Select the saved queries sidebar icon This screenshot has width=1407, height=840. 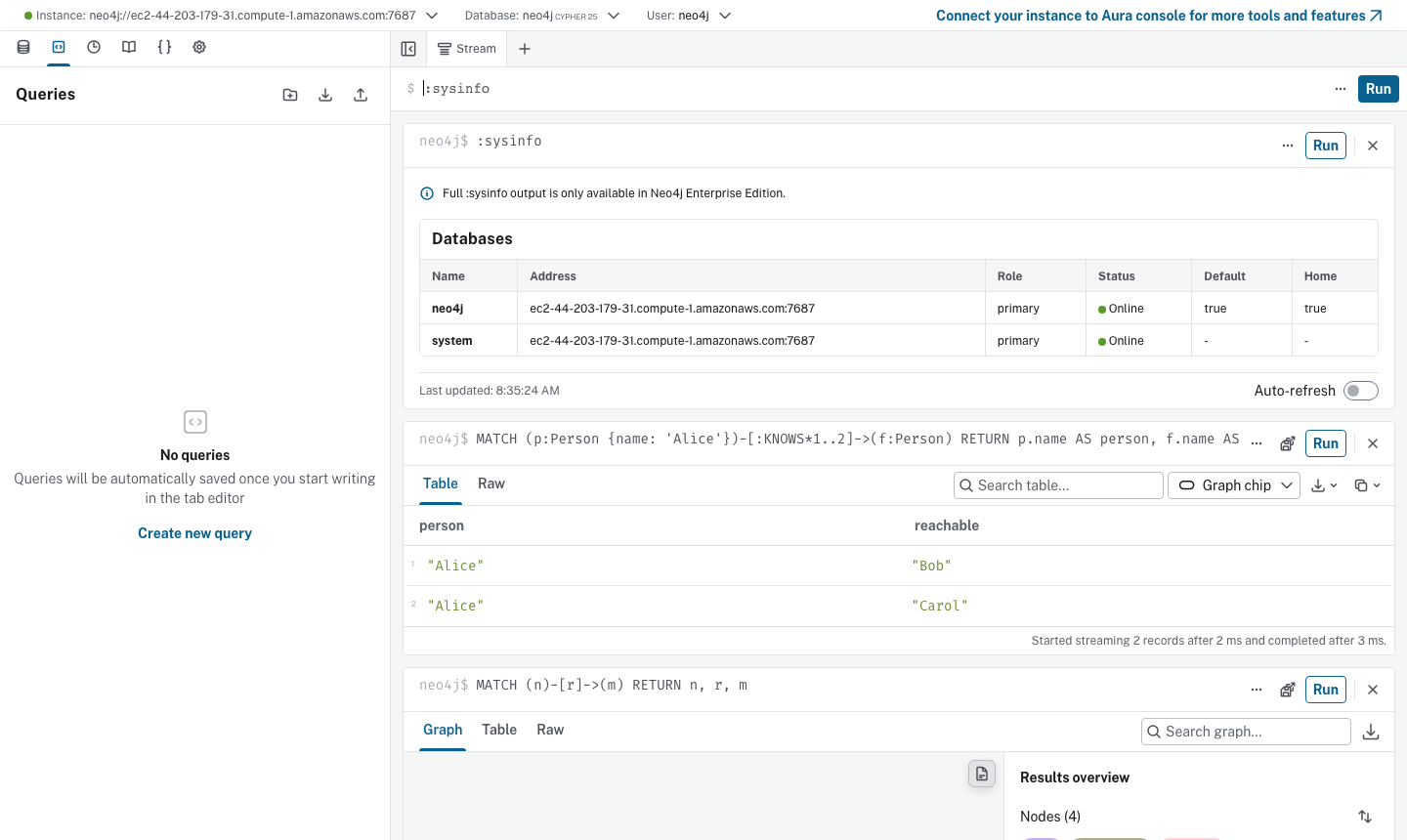click(59, 47)
